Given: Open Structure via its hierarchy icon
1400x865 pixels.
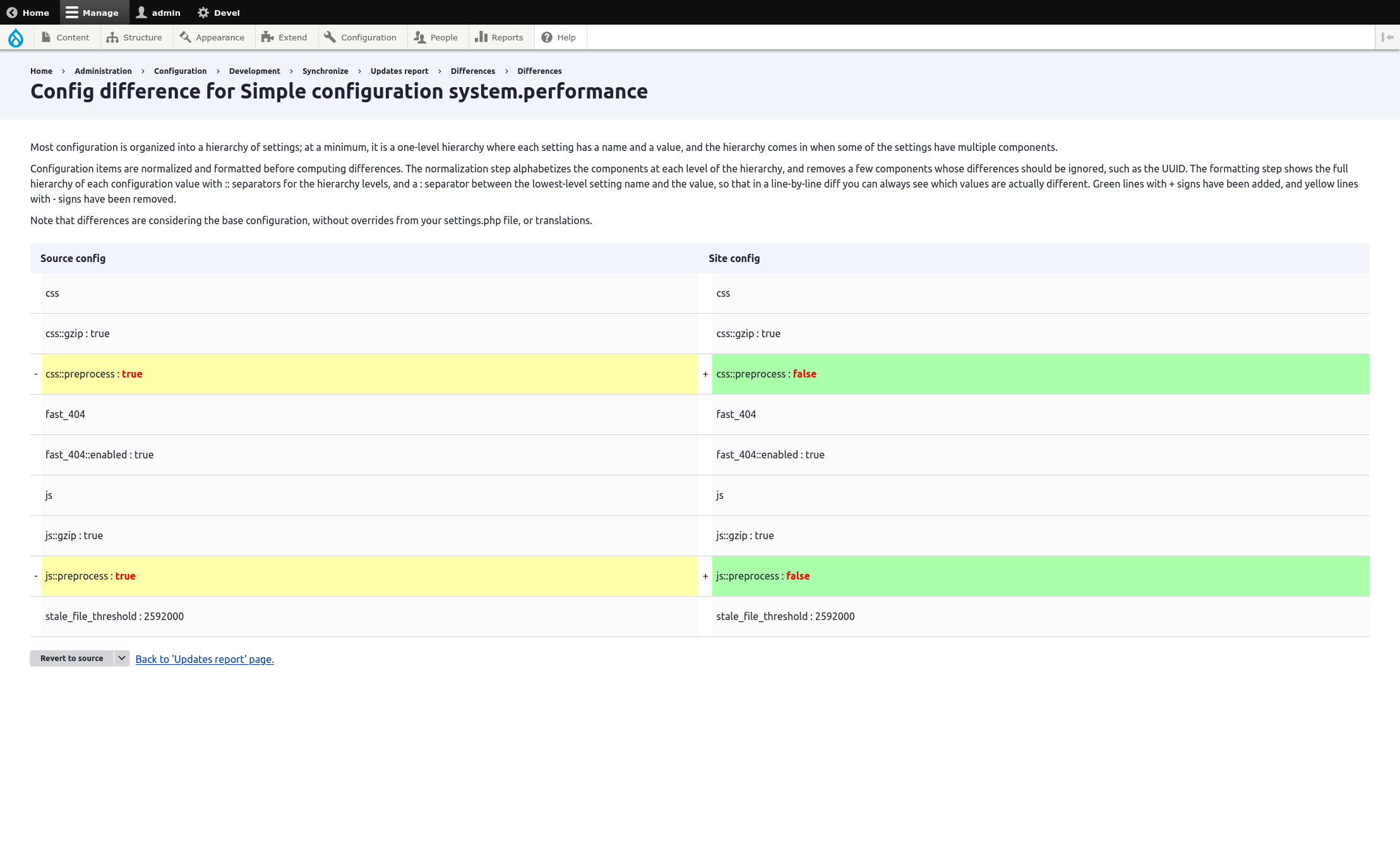Looking at the screenshot, I should pyautogui.click(x=112, y=37).
